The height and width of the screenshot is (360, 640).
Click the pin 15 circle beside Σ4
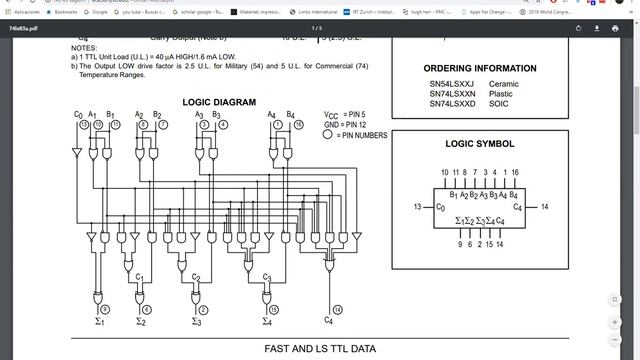coord(273,310)
